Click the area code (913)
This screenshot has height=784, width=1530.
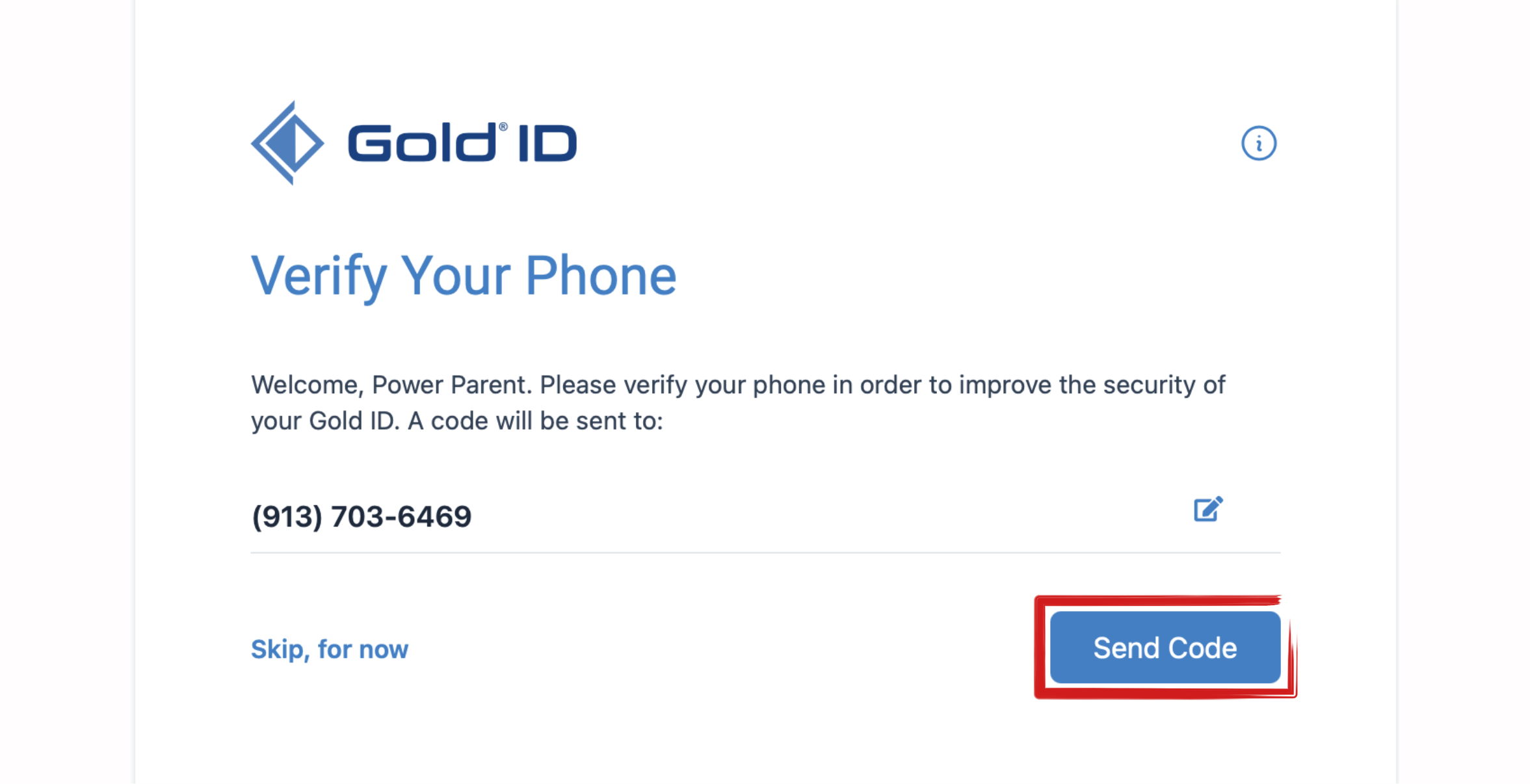[x=287, y=517]
